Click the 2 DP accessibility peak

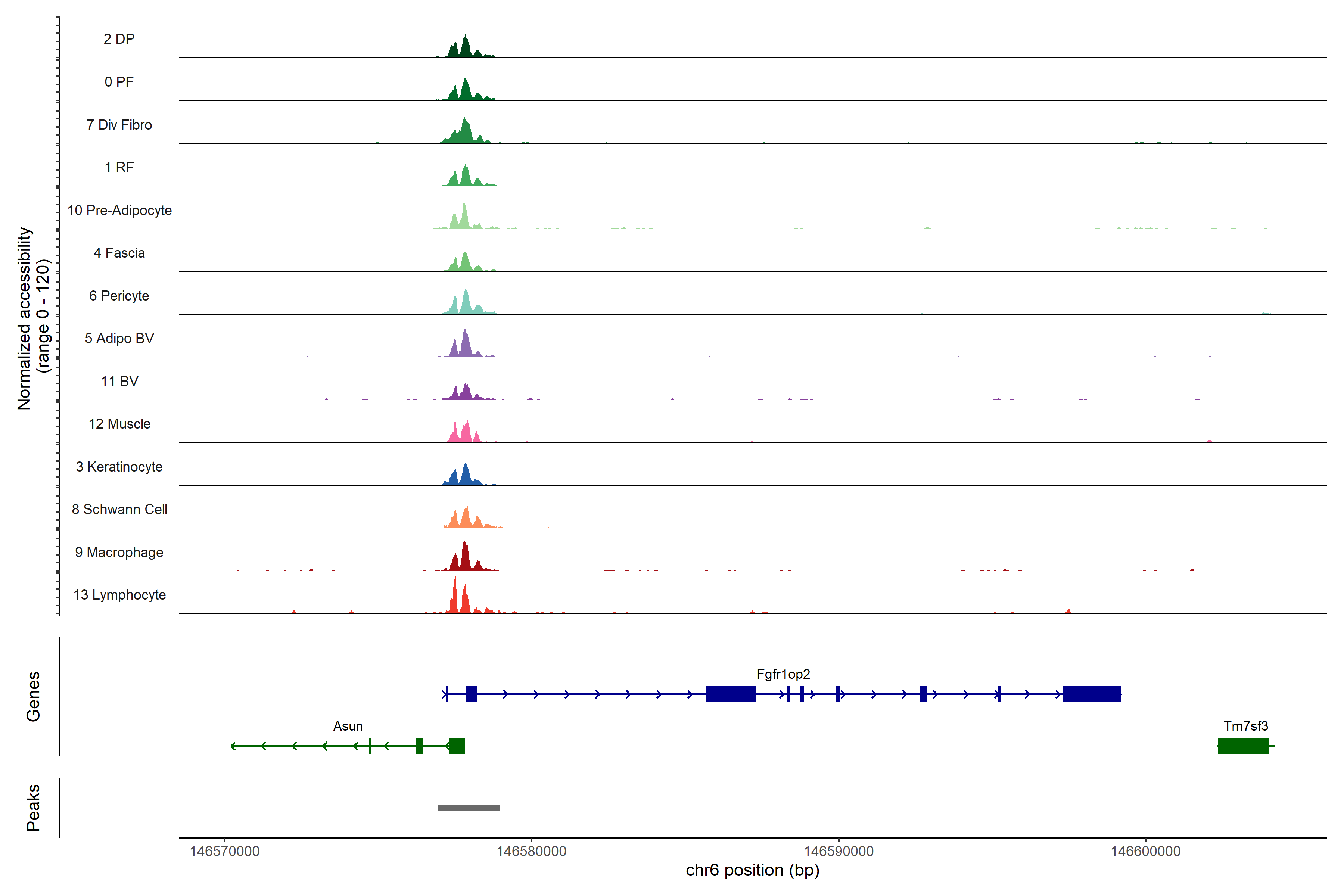tap(465, 49)
